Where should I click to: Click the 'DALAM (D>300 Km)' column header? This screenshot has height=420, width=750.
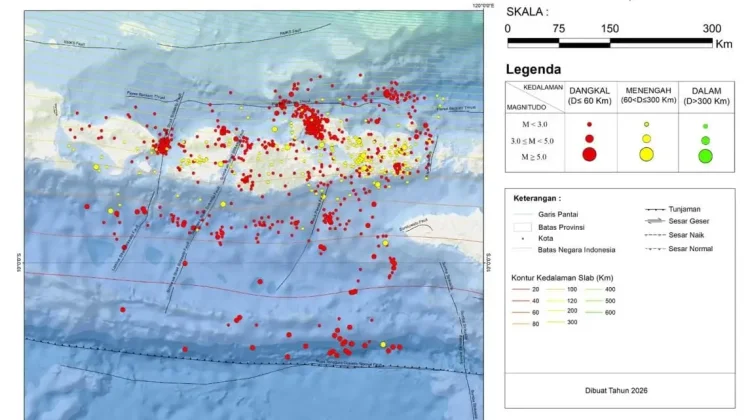pyautogui.click(x=706, y=96)
